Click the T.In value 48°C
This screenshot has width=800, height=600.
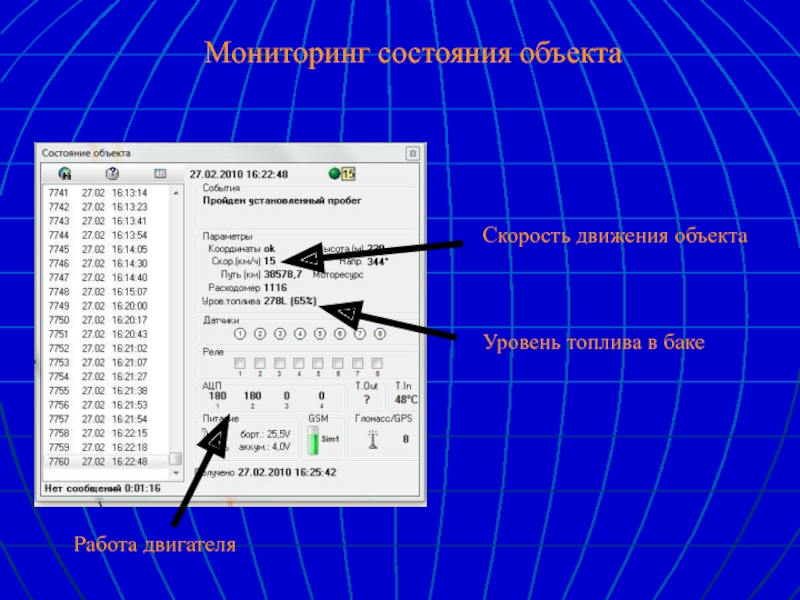(x=406, y=399)
